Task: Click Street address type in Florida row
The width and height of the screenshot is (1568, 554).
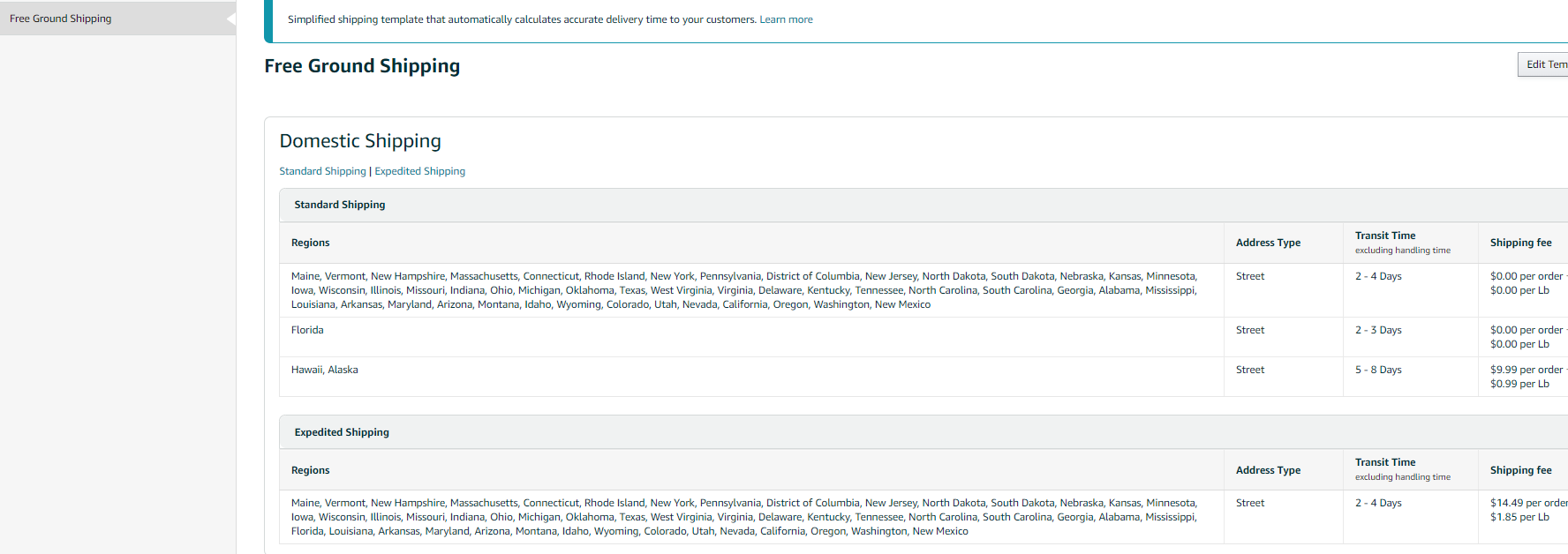Action: click(x=1250, y=330)
